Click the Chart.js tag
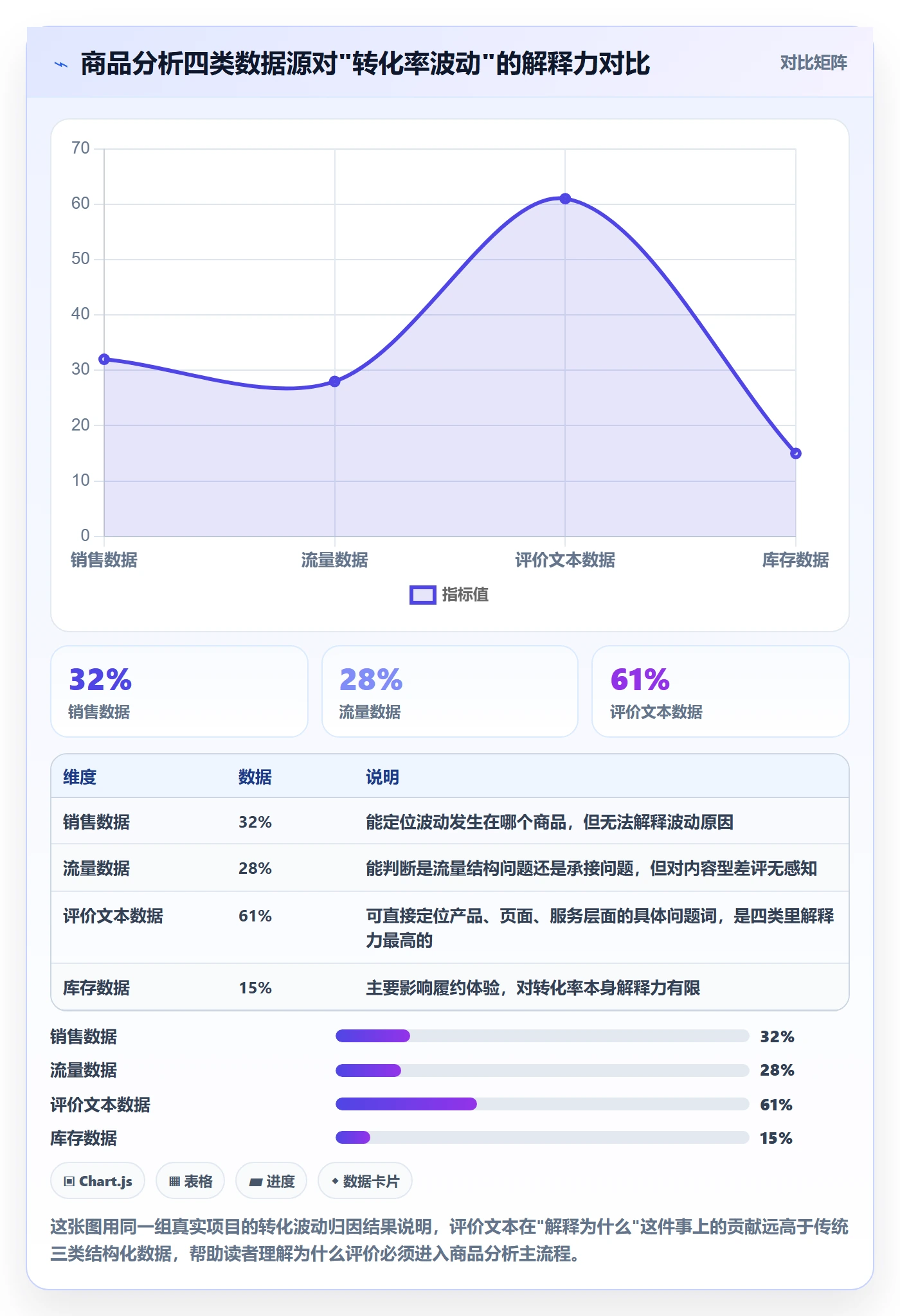Viewport: 900px width, 1316px height. pyautogui.click(x=98, y=1181)
